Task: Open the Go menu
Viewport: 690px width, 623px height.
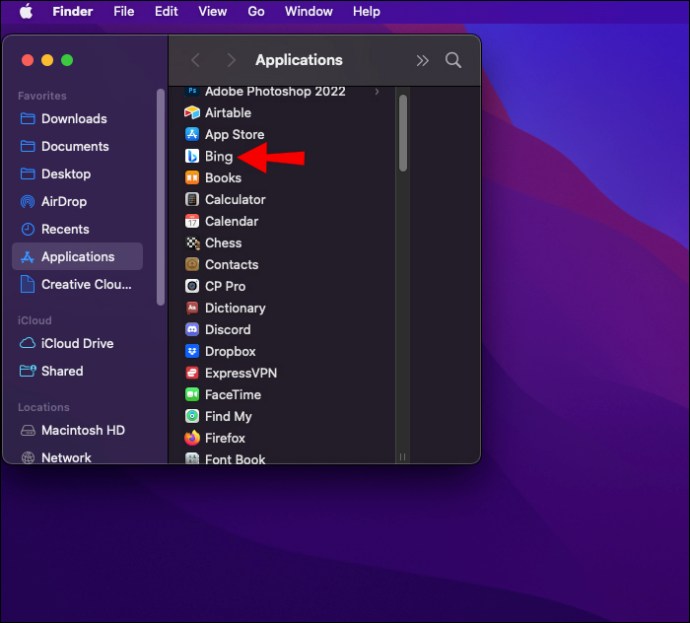Action: 256,11
